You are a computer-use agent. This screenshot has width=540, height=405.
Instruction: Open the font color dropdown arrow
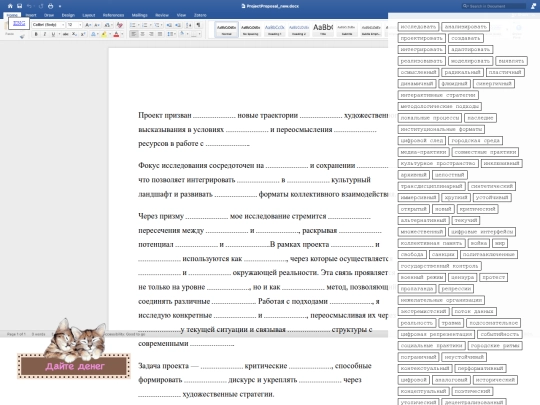tap(122, 34)
